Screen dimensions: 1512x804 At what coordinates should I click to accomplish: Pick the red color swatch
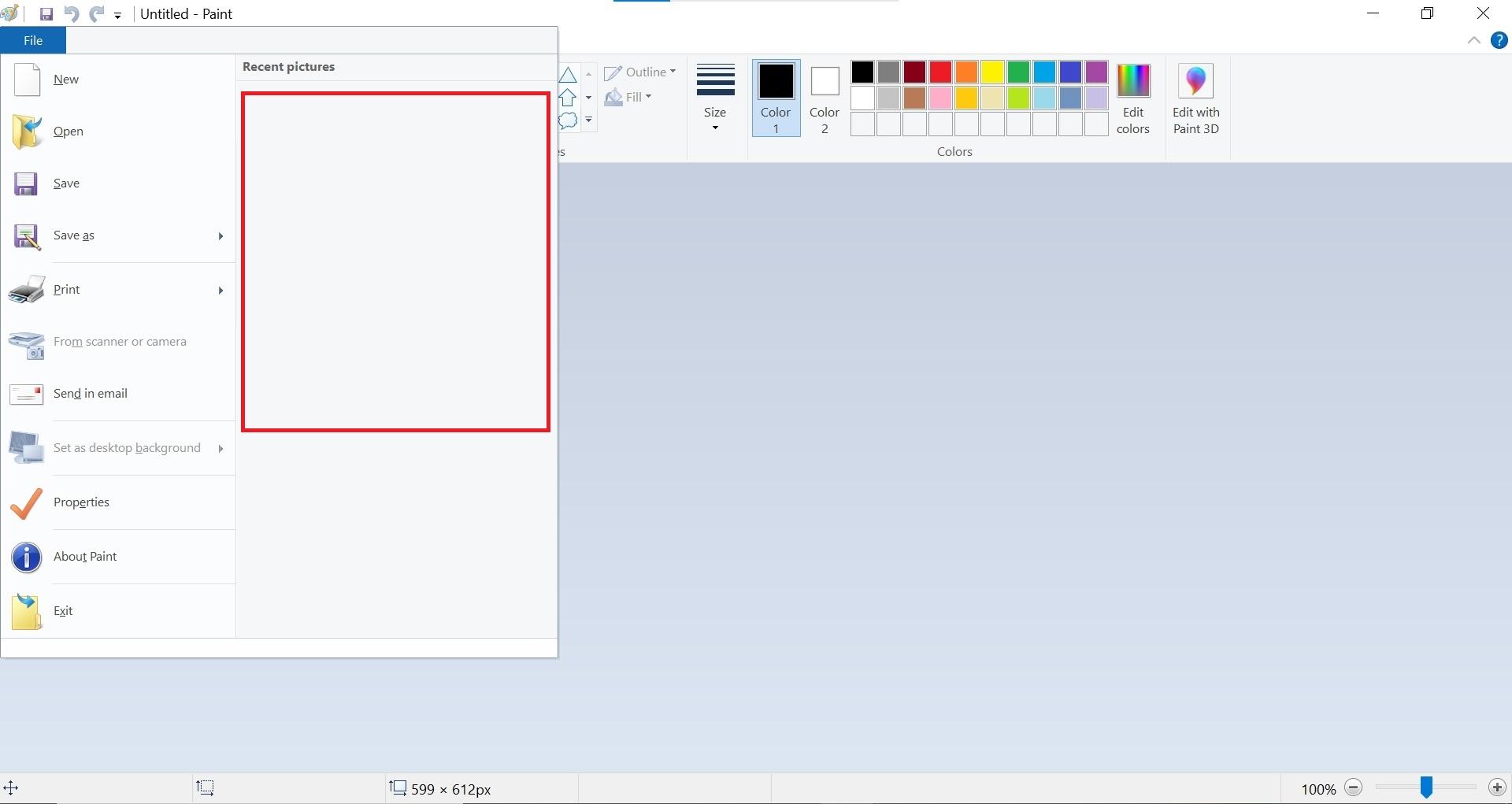pos(940,72)
